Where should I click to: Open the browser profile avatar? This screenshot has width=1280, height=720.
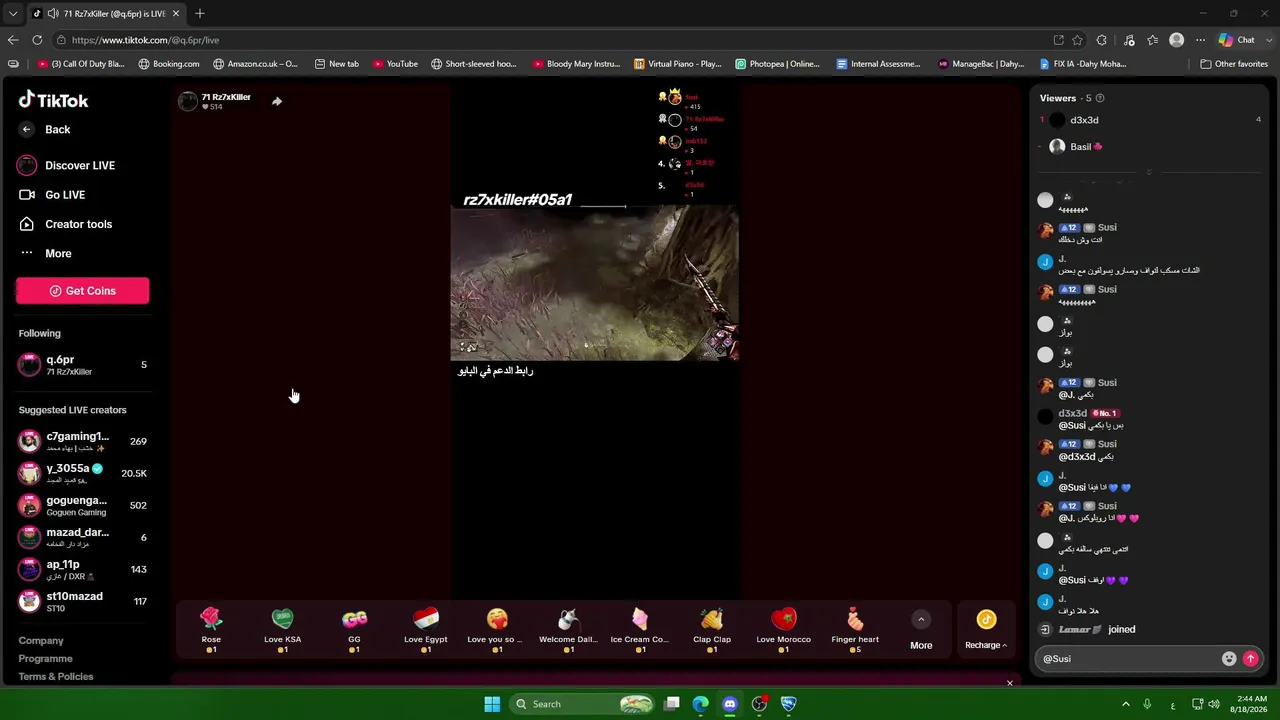tap(1177, 40)
